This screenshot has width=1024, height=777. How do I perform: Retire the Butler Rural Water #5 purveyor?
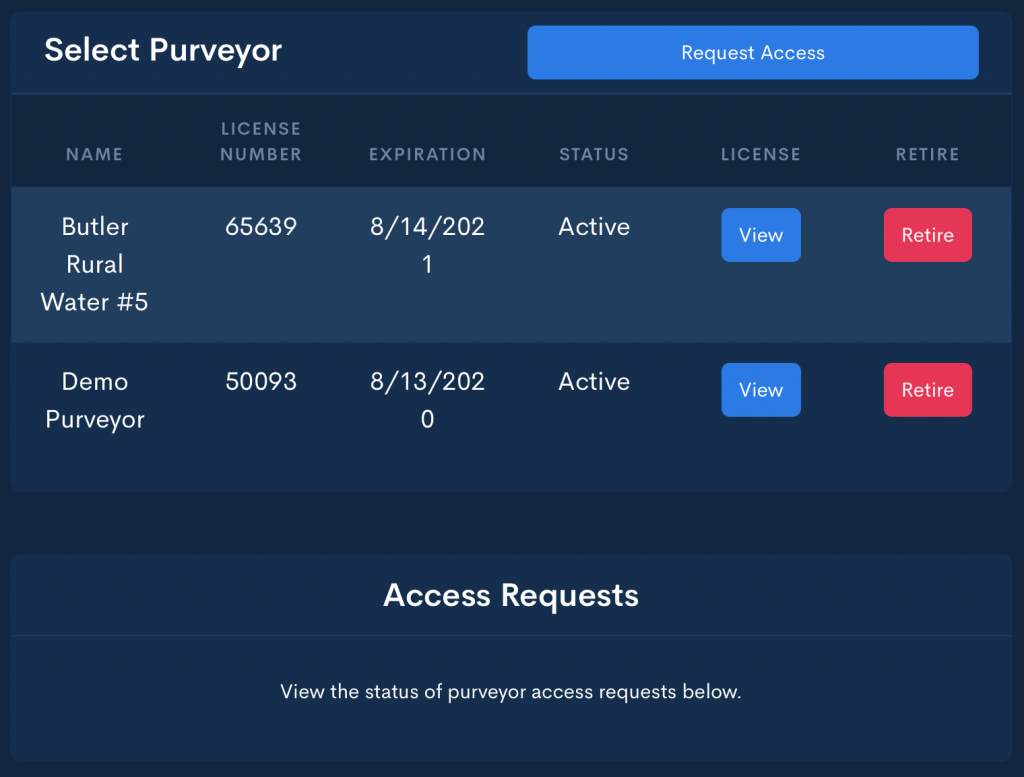coord(927,235)
